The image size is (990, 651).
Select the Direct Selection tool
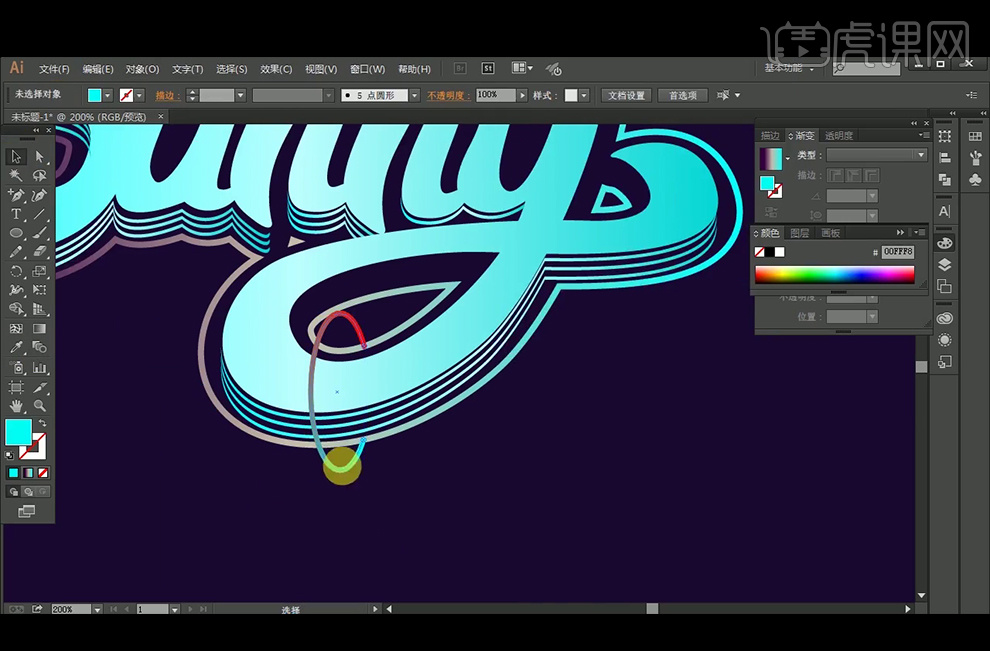39,156
